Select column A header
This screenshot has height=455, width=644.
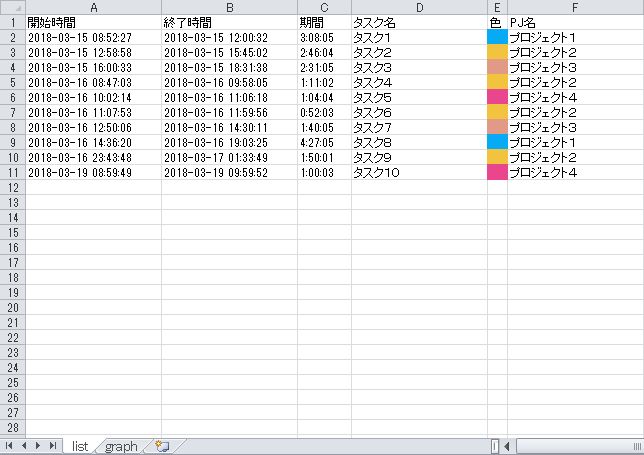coord(94,7)
